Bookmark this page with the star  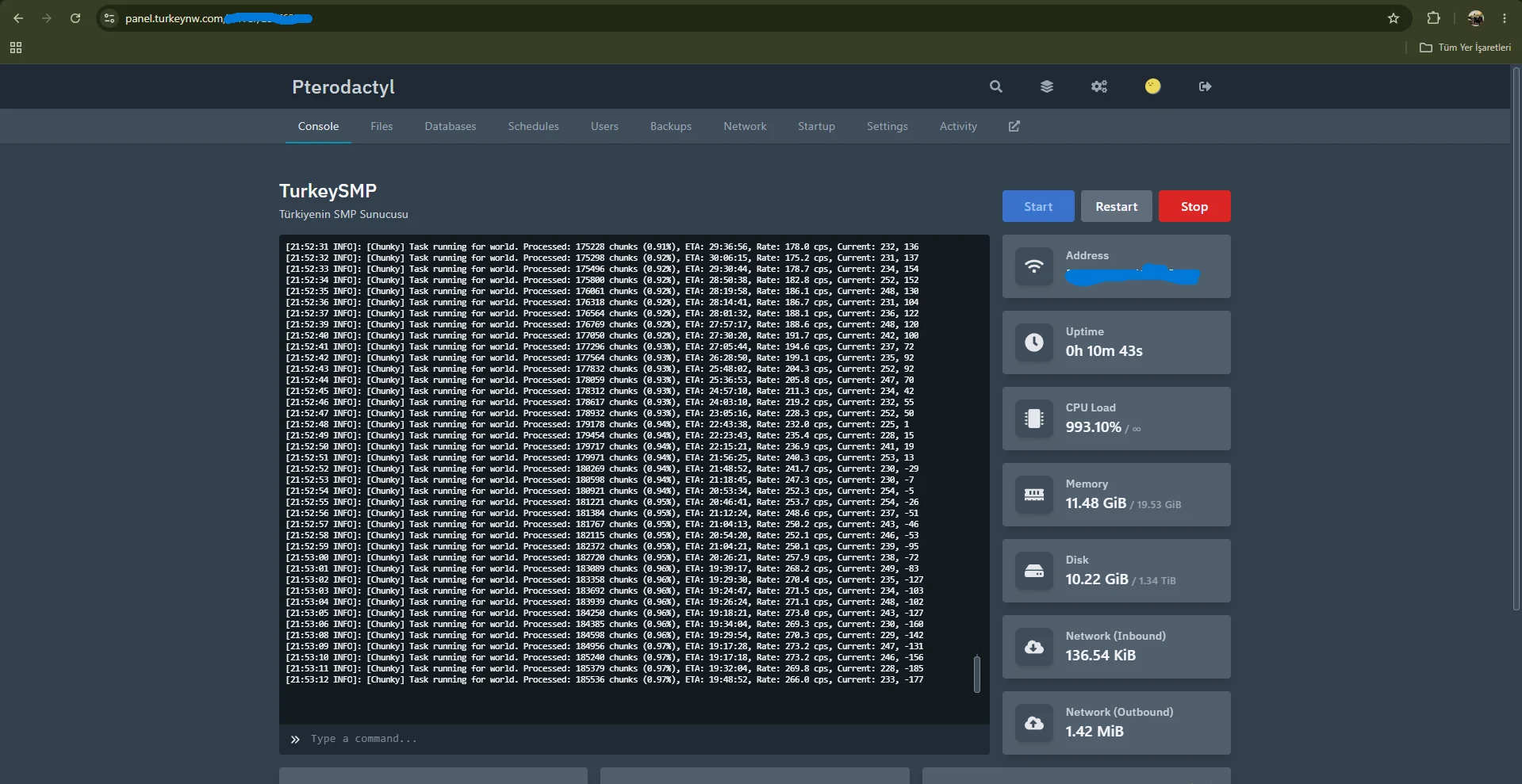click(1394, 18)
